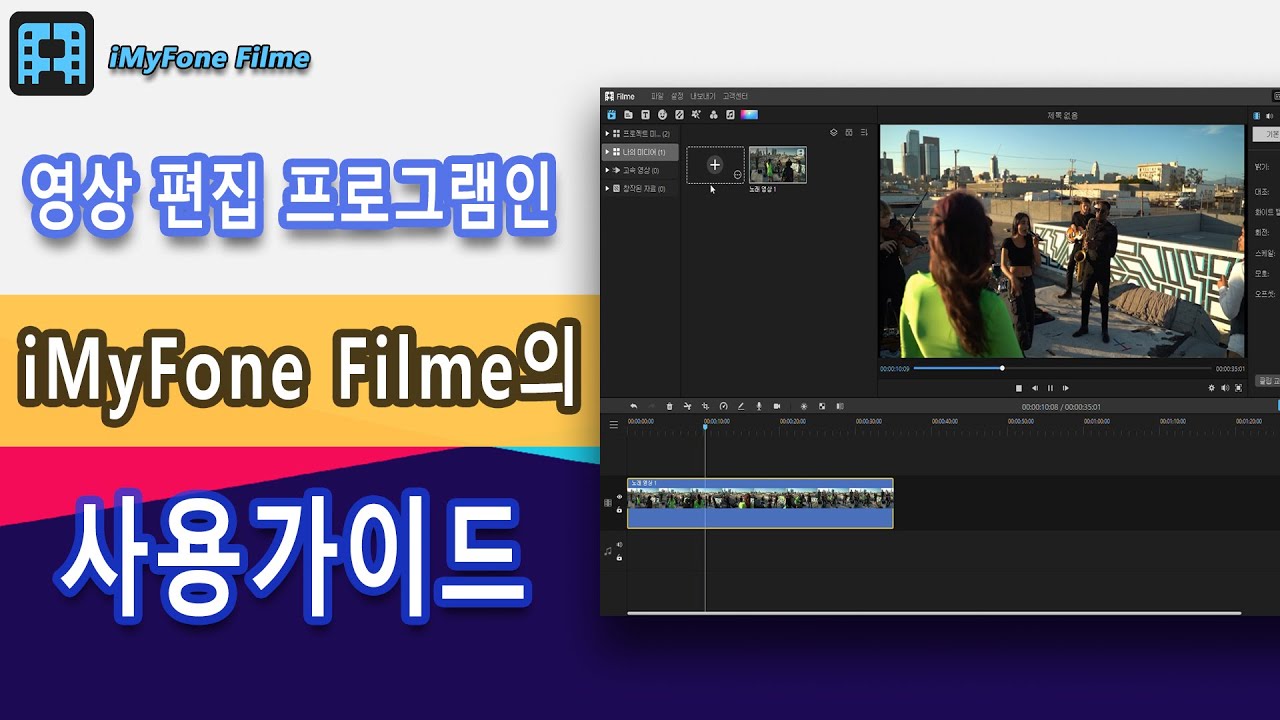The width and height of the screenshot is (1280, 720).
Task: Click the split-screen icon in timeline toolbar
Action: pos(840,406)
